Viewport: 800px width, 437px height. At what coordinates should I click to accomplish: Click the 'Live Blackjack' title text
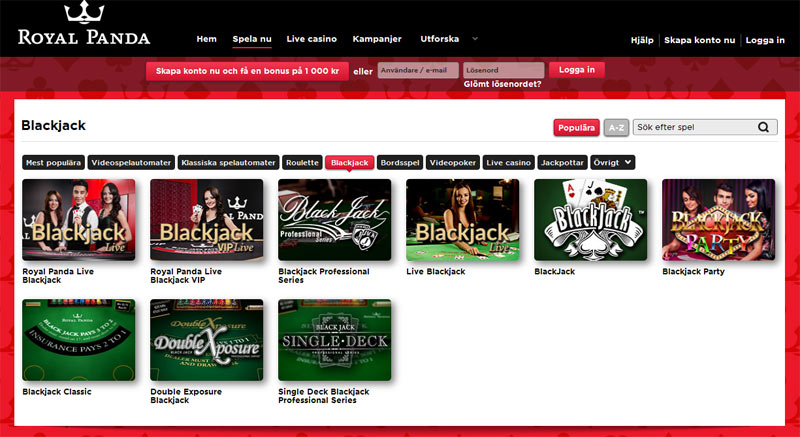436,272
